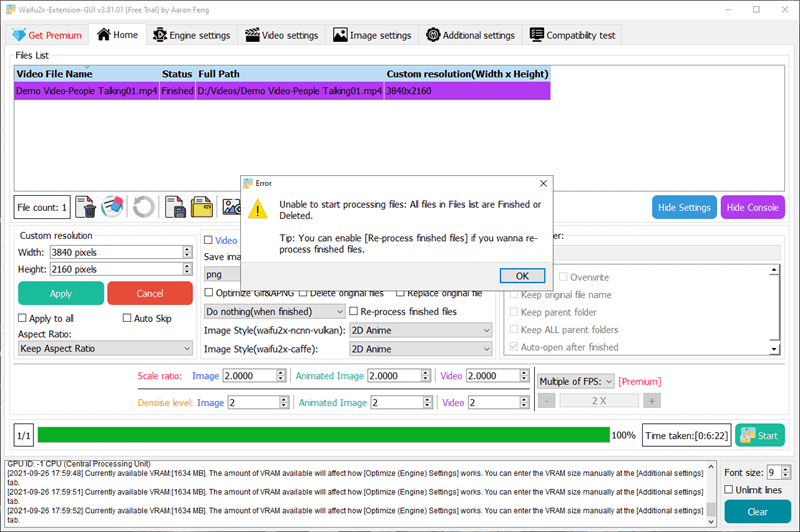The image size is (800, 532).
Task: Change the Font size spinner value
Action: pos(785,472)
